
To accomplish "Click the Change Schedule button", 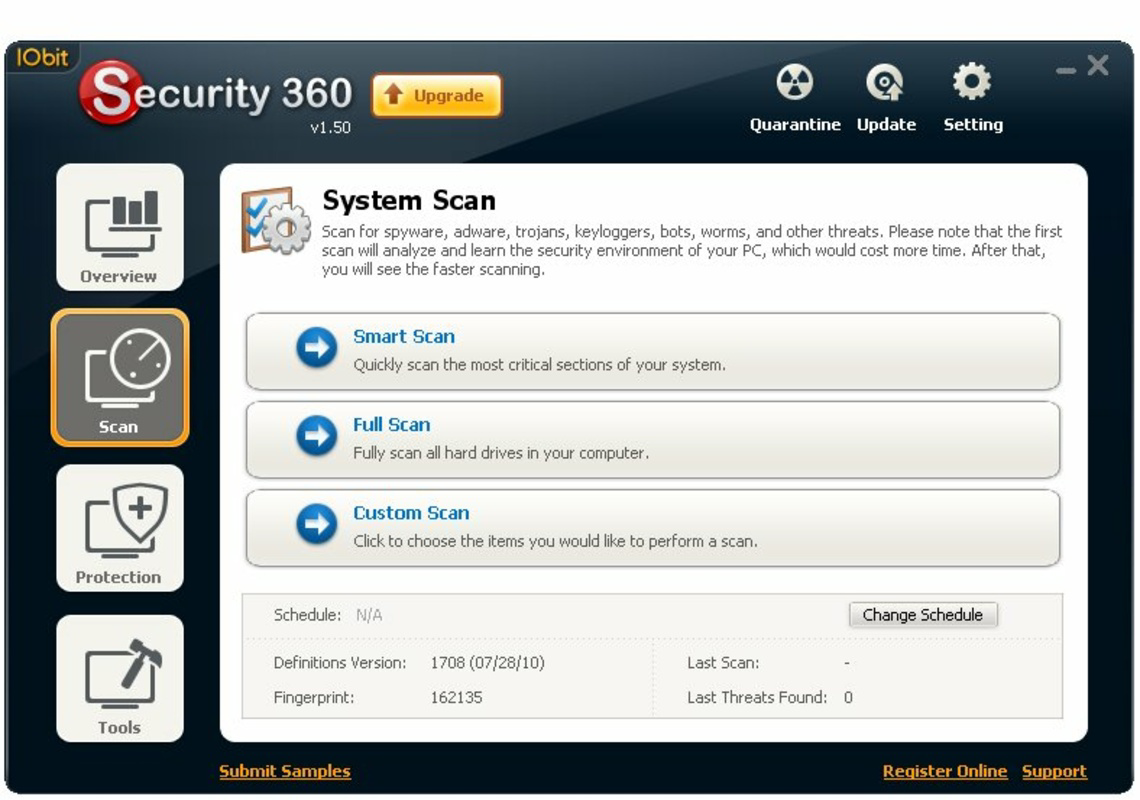I will point(923,615).
